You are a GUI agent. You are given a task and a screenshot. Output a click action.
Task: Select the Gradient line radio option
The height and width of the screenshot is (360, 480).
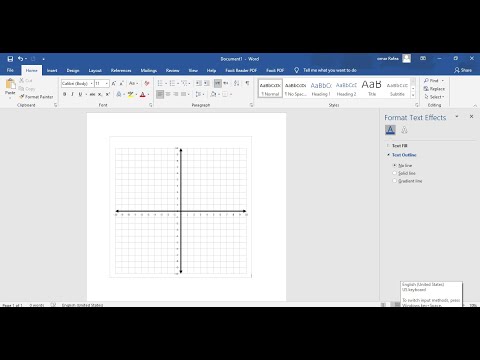[x=395, y=181]
